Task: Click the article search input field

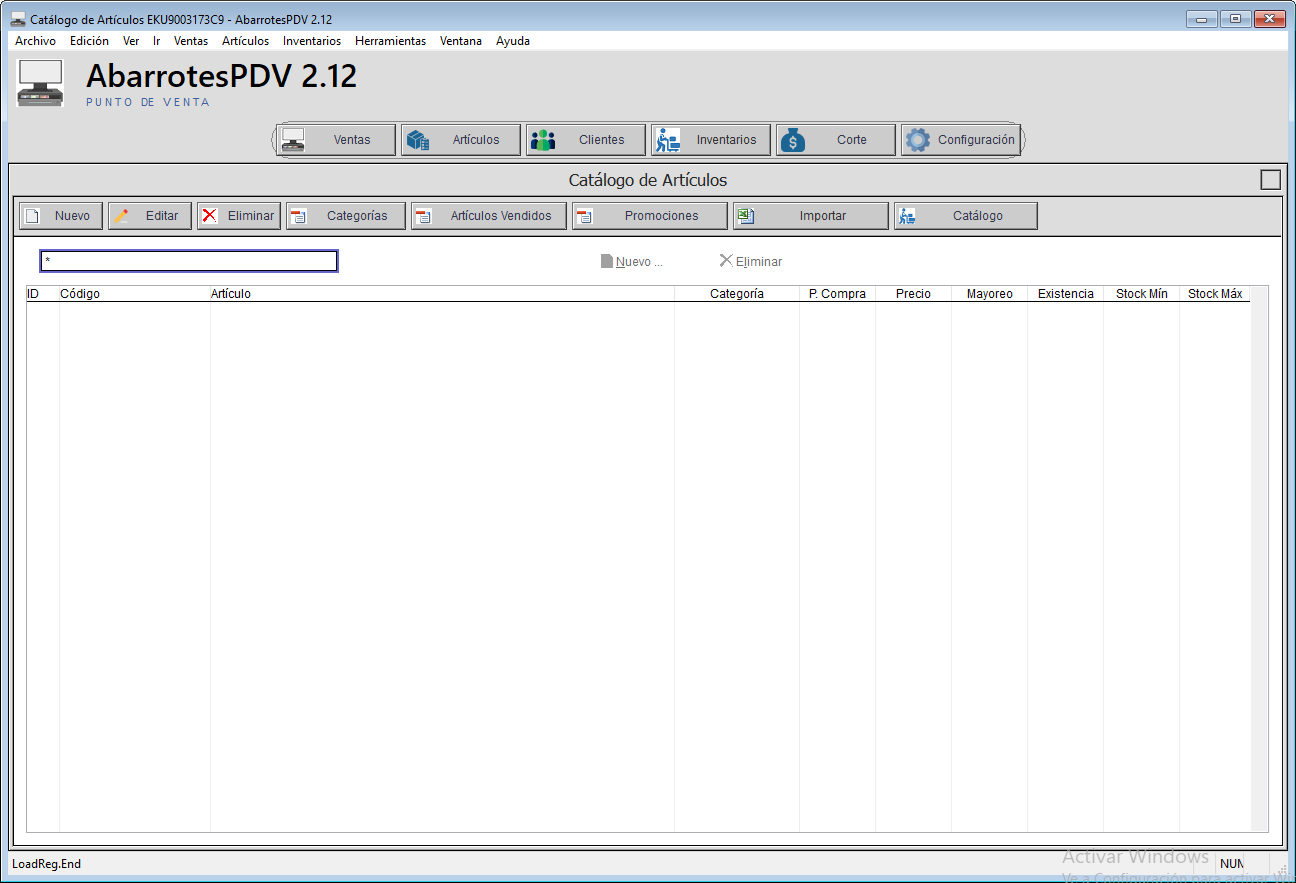Action: (x=189, y=261)
